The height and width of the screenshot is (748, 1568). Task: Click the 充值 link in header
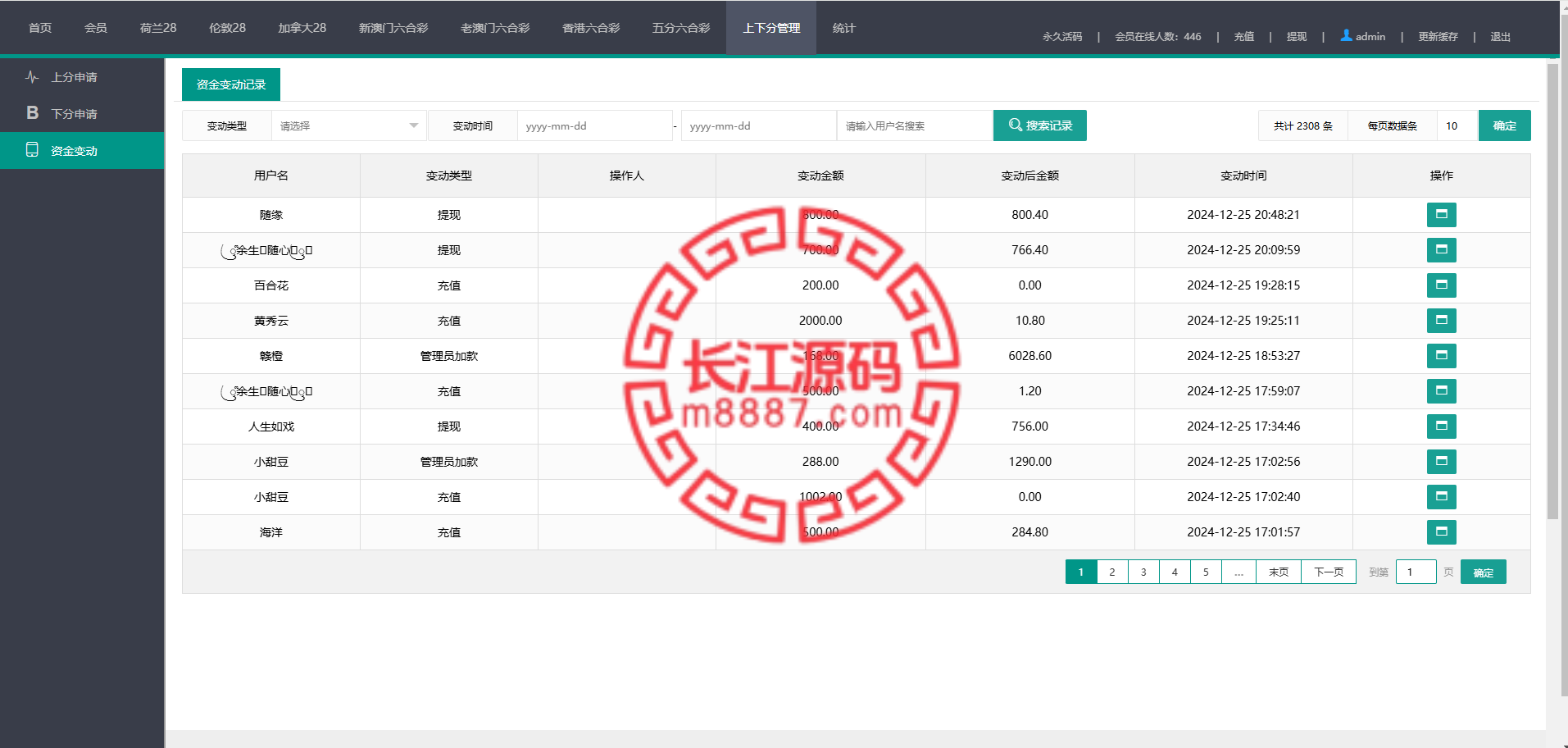1244,37
